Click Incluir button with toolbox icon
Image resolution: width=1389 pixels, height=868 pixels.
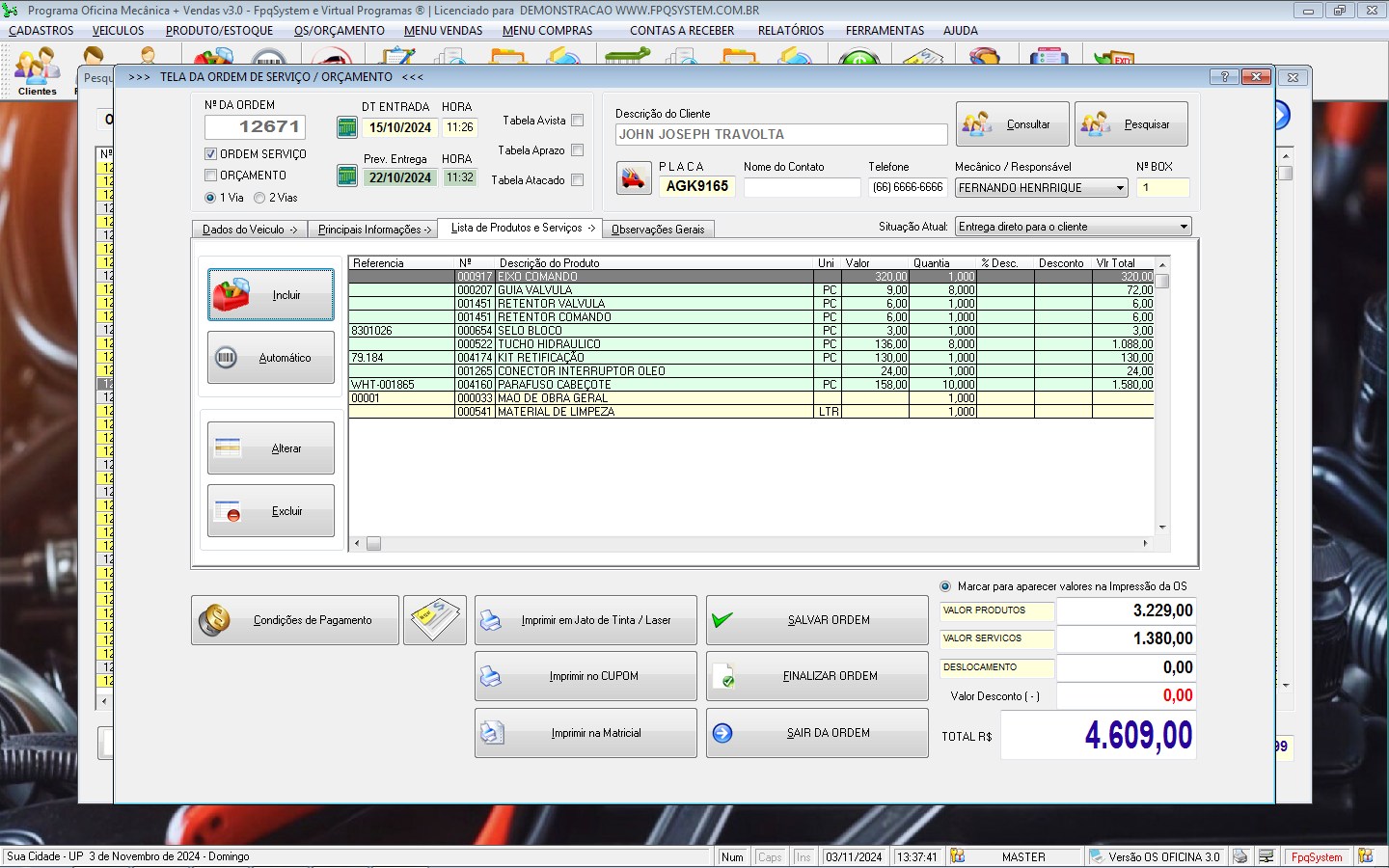coord(271,295)
